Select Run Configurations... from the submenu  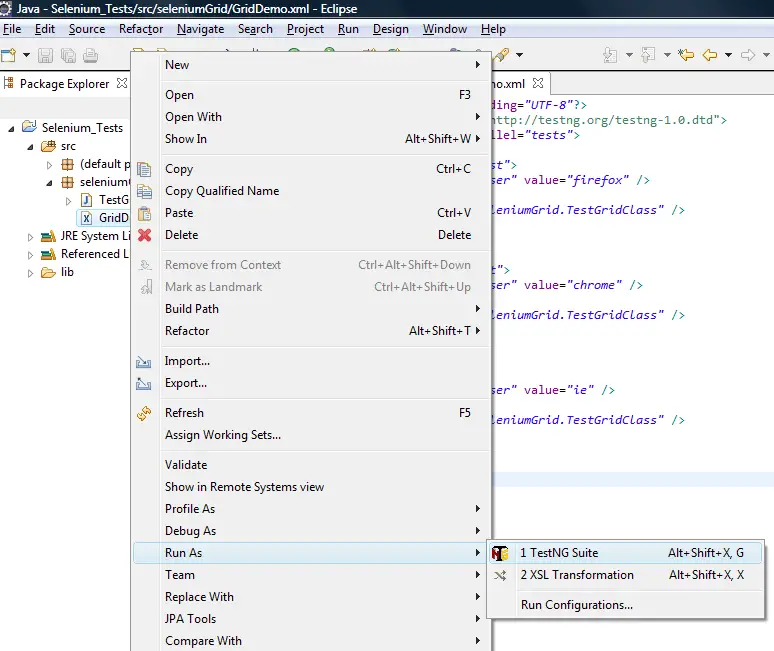pos(576,604)
